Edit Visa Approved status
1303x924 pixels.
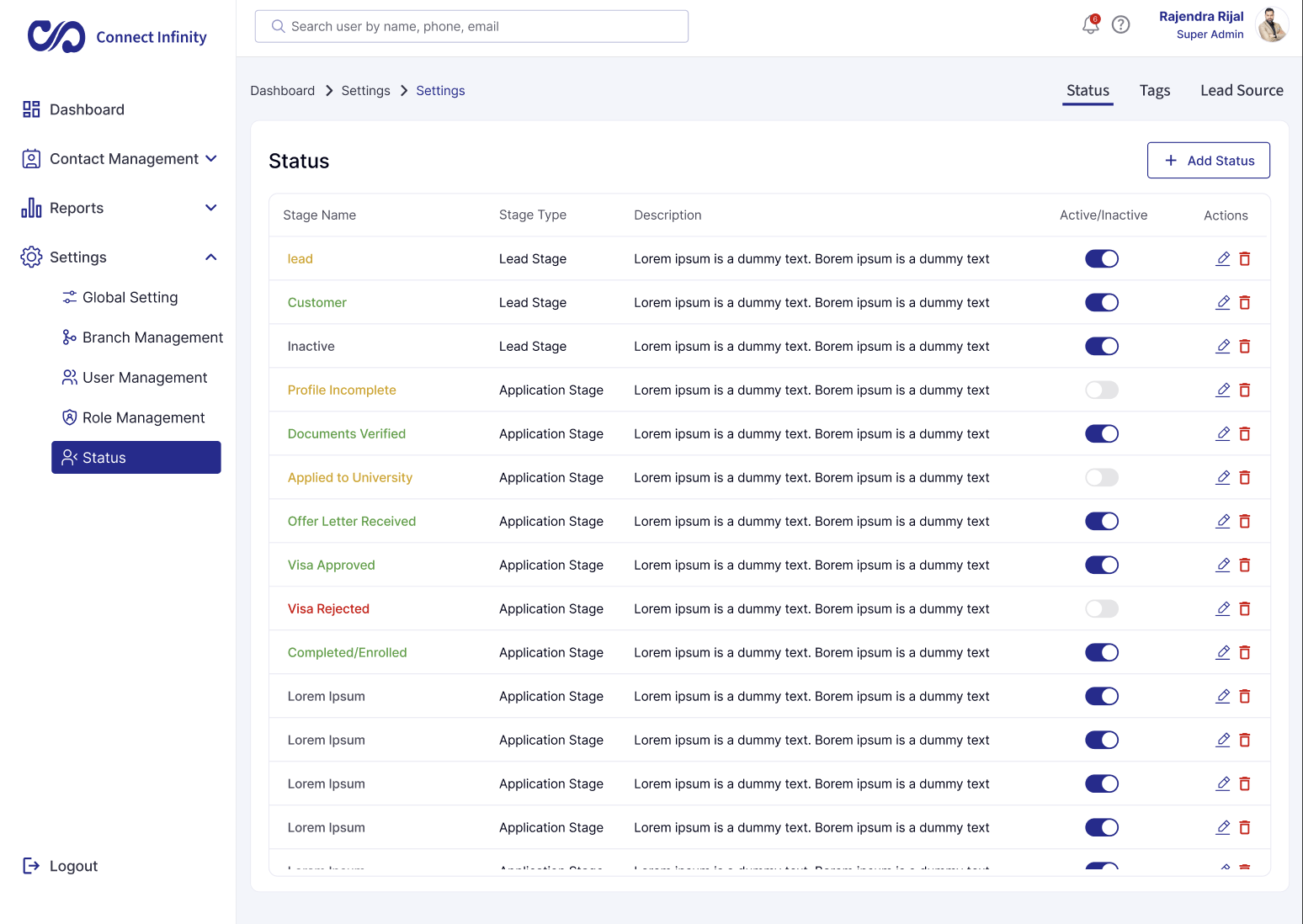point(1223,565)
